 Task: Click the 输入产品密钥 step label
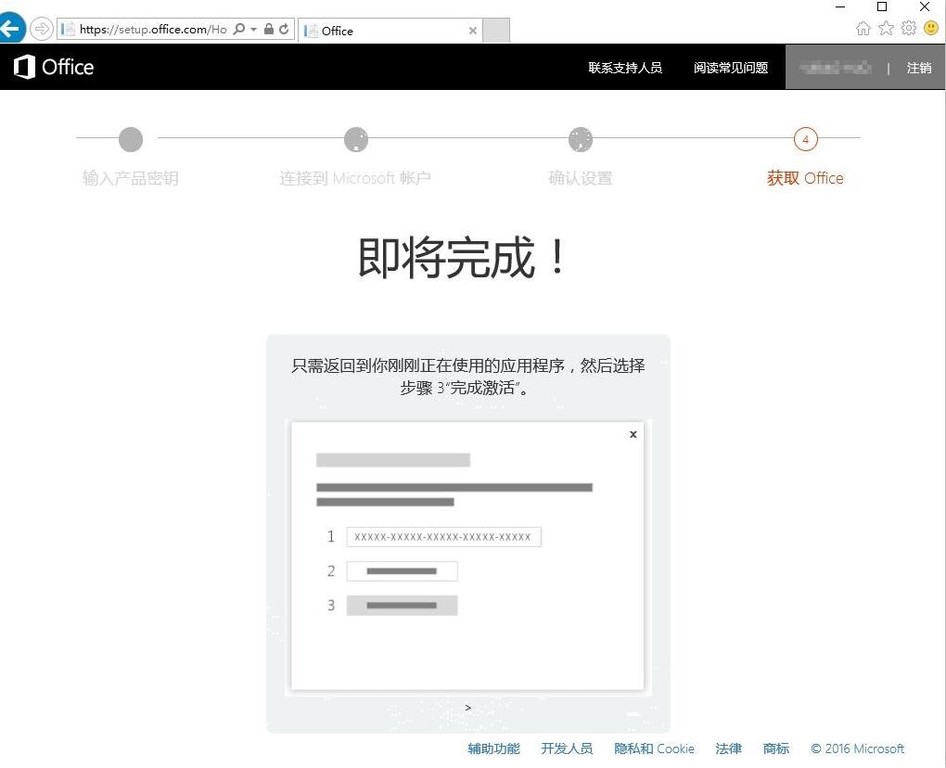[x=130, y=178]
